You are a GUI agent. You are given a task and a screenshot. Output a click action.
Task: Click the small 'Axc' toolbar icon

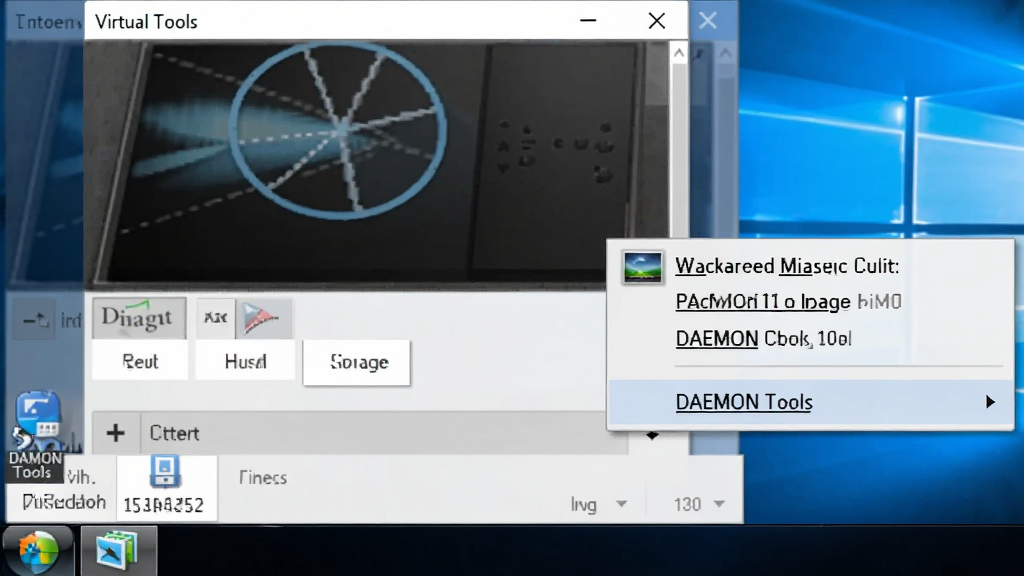coord(215,317)
